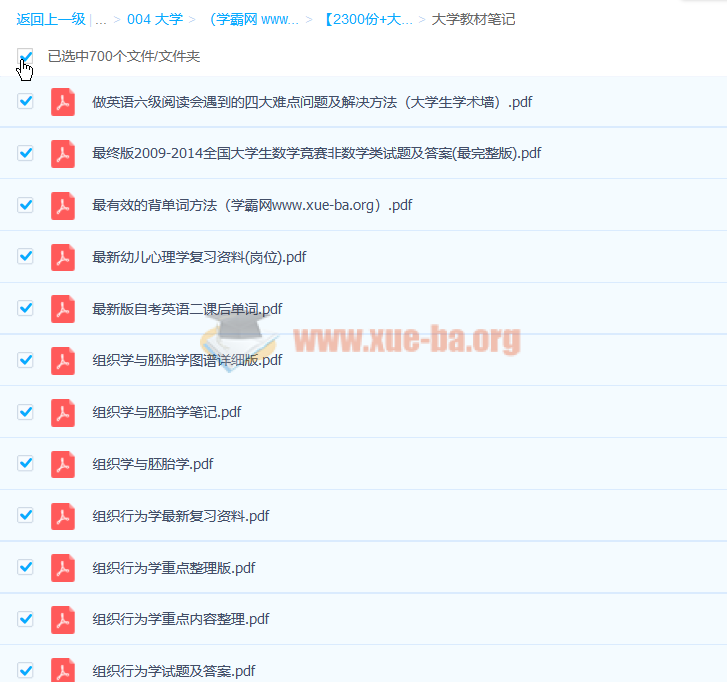Viewport: 727px width, 682px height.
Task: Toggle the select-all checkbox at top
Action: 25,56
